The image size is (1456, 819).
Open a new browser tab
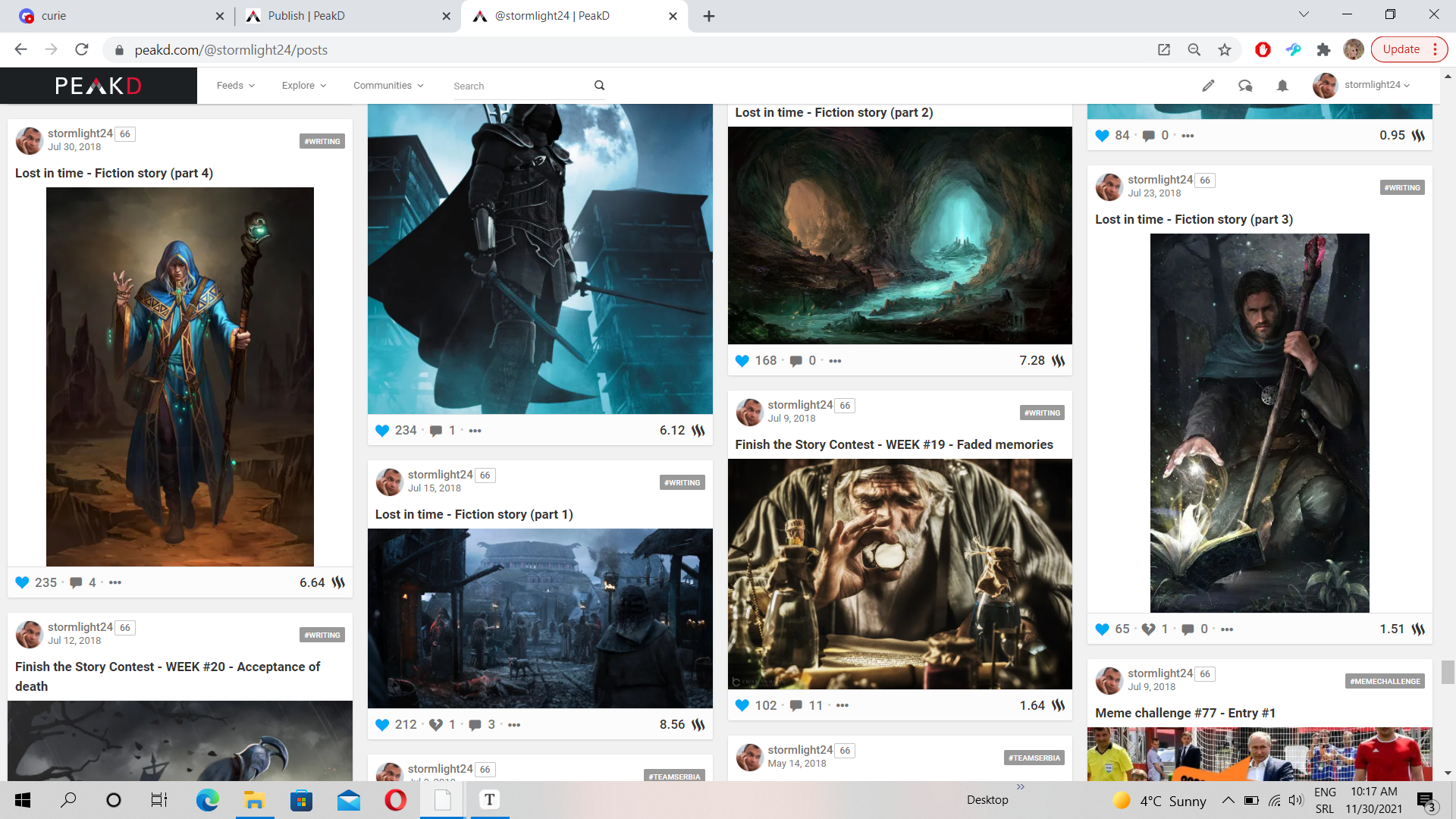point(709,16)
